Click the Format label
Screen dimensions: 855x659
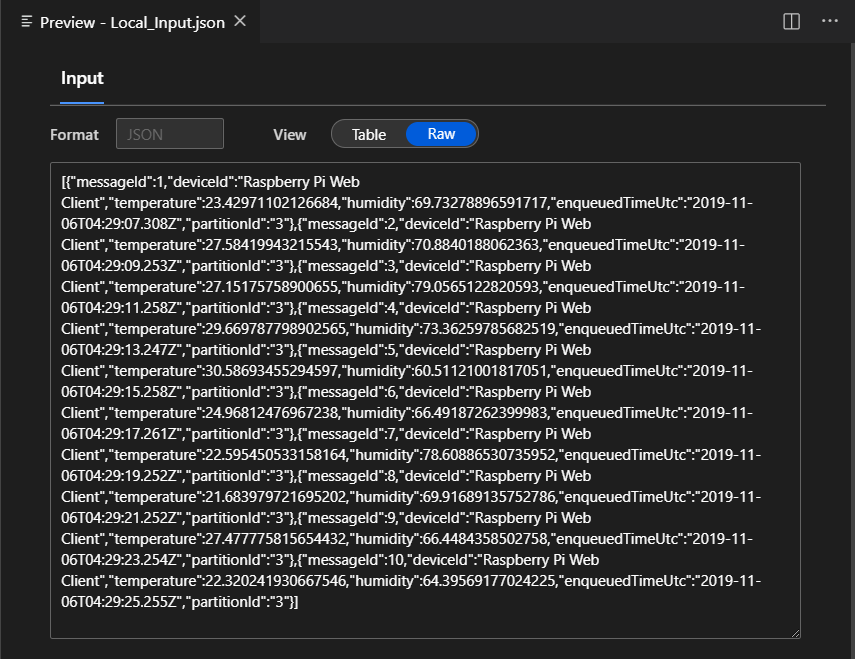[74, 135]
